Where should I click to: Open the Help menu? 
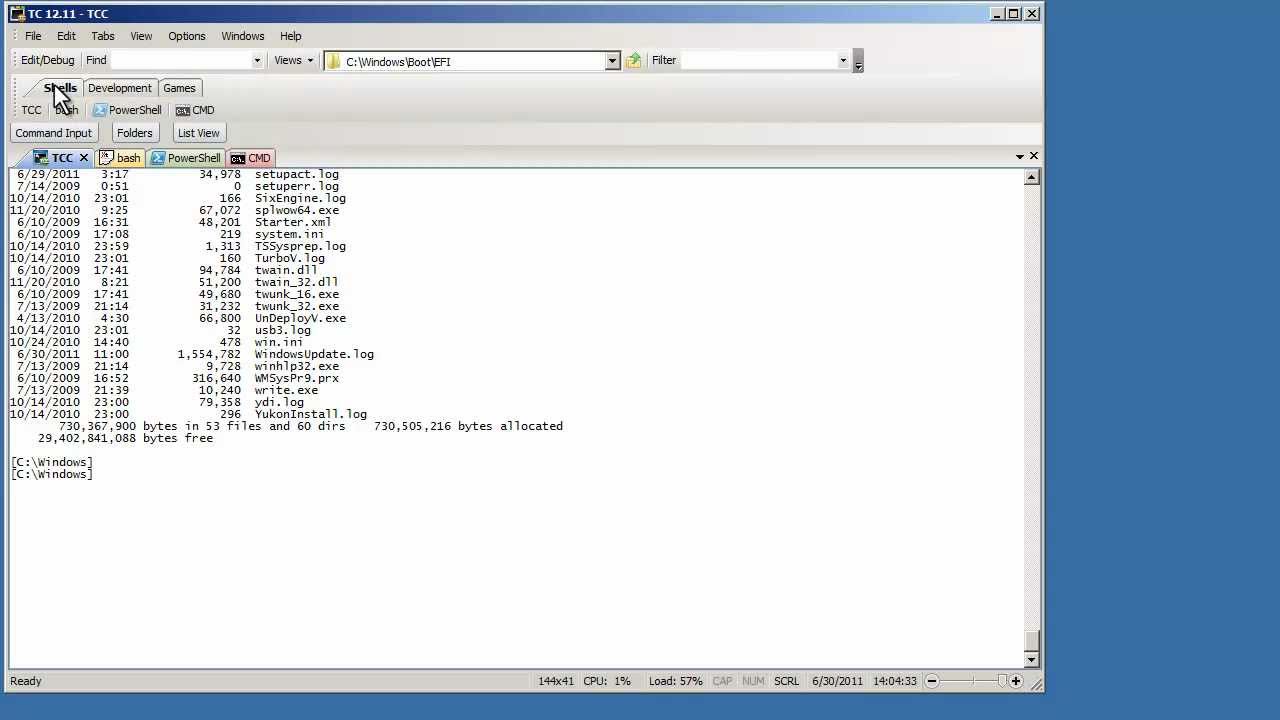[x=291, y=36]
